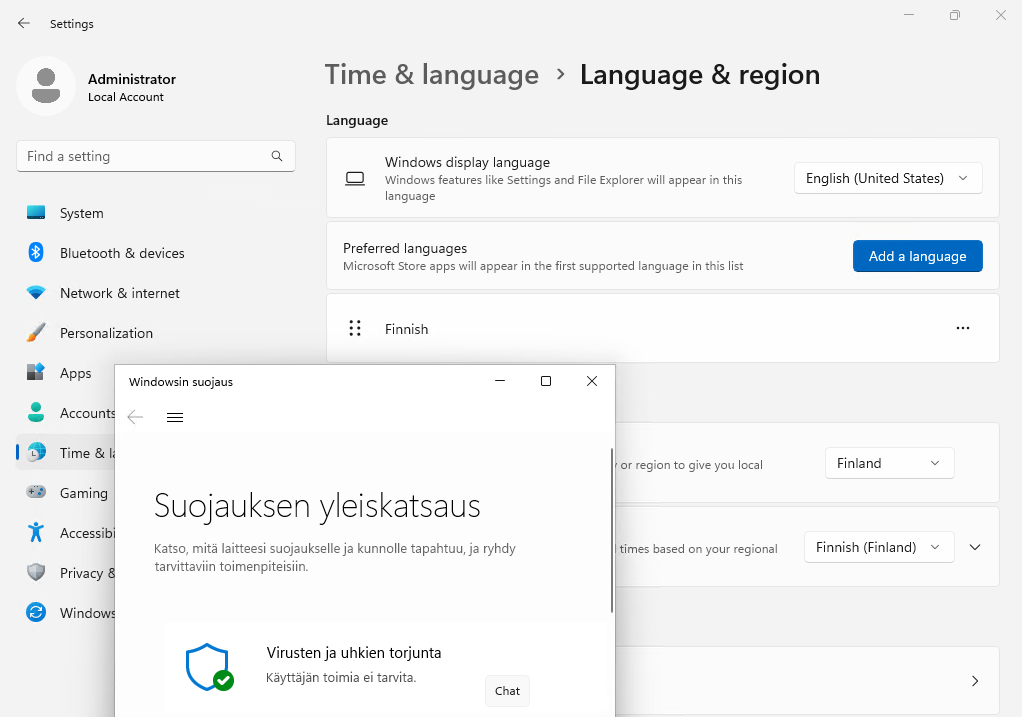Close the Windowsin suojaus window
This screenshot has height=717, width=1022.
click(x=592, y=381)
